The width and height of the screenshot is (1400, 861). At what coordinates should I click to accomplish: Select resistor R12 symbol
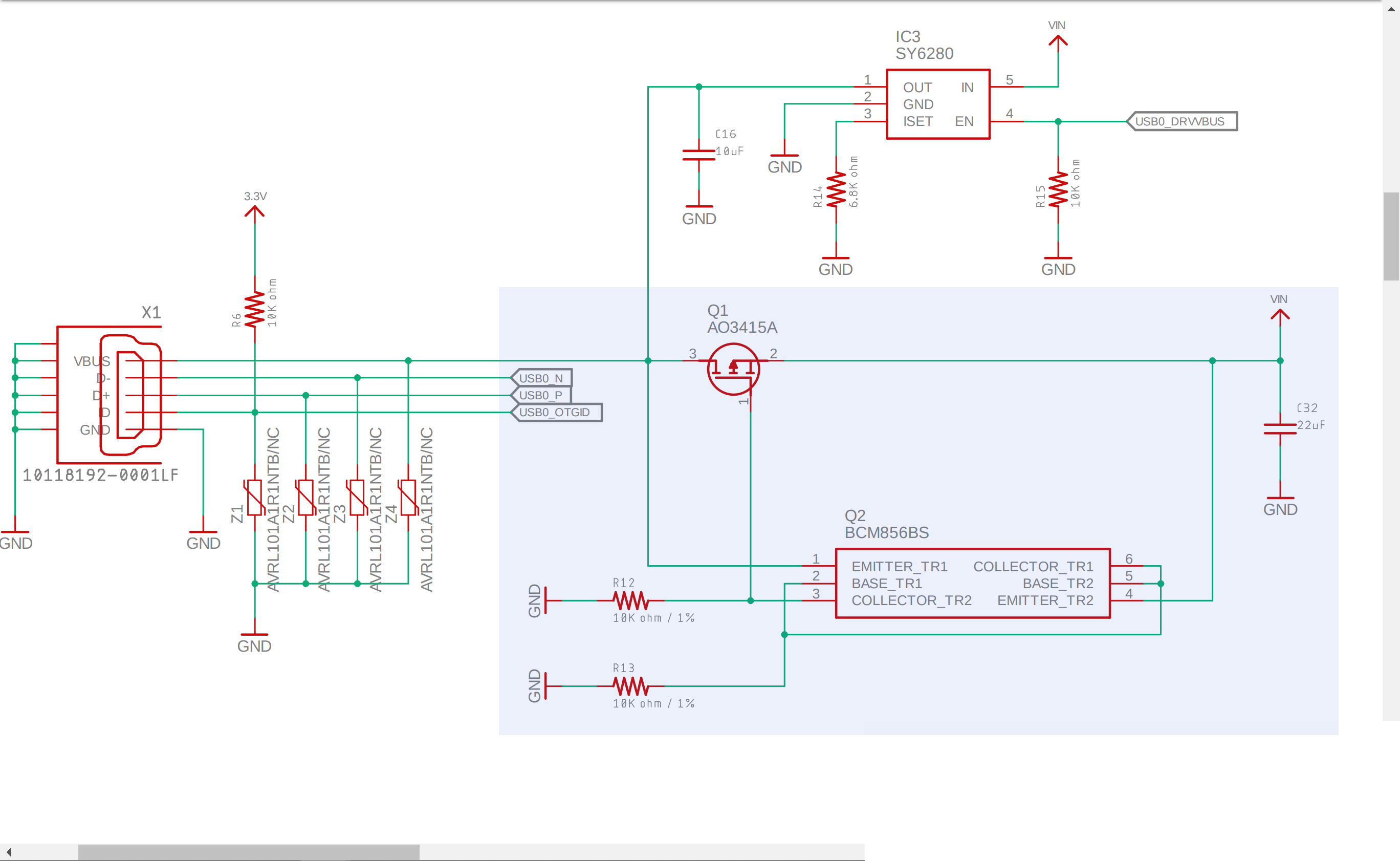(x=630, y=600)
